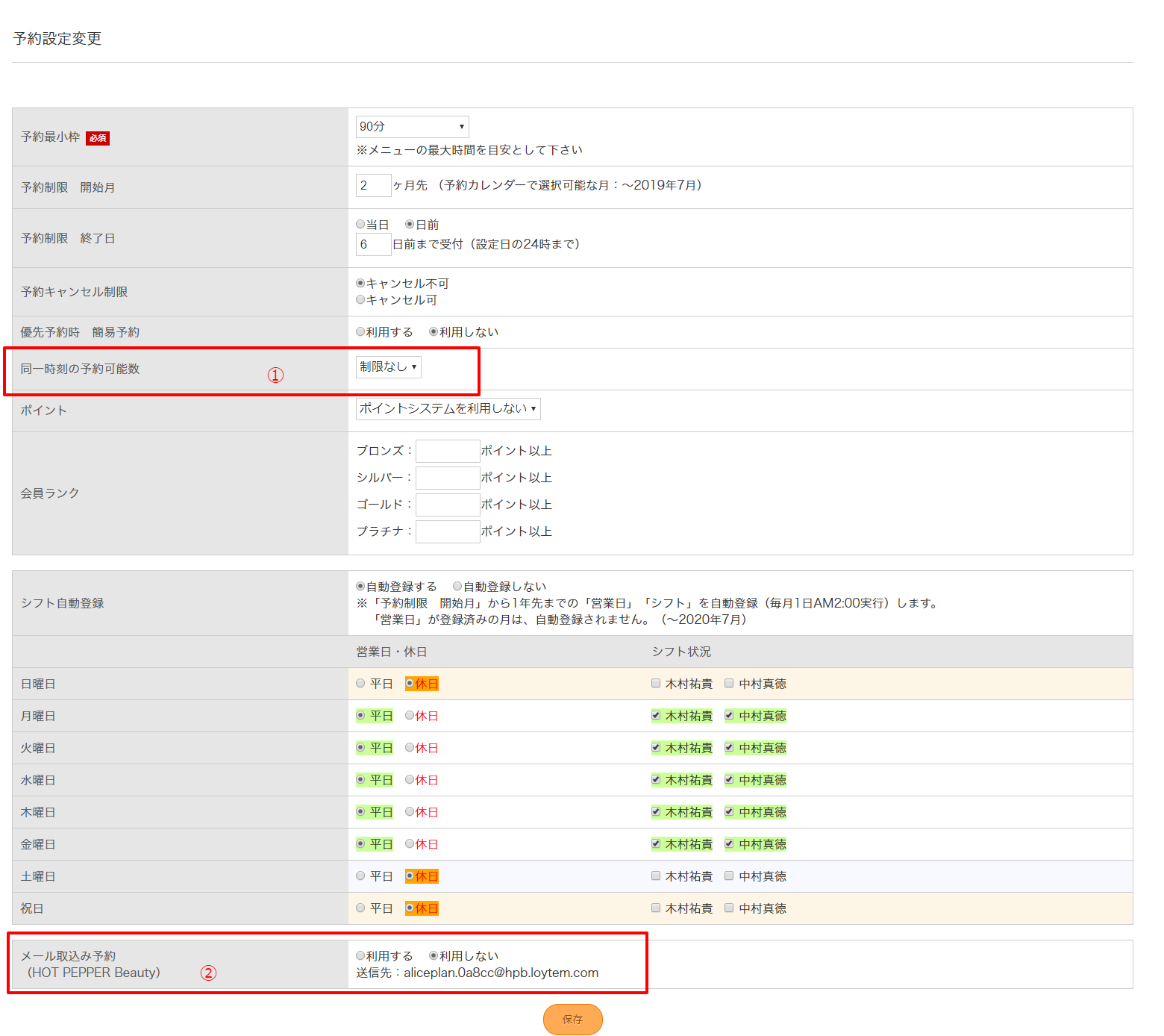Check 木村祐貴 for the 祝日 holiday row
This screenshot has width=1164, height=1036.
(x=656, y=908)
